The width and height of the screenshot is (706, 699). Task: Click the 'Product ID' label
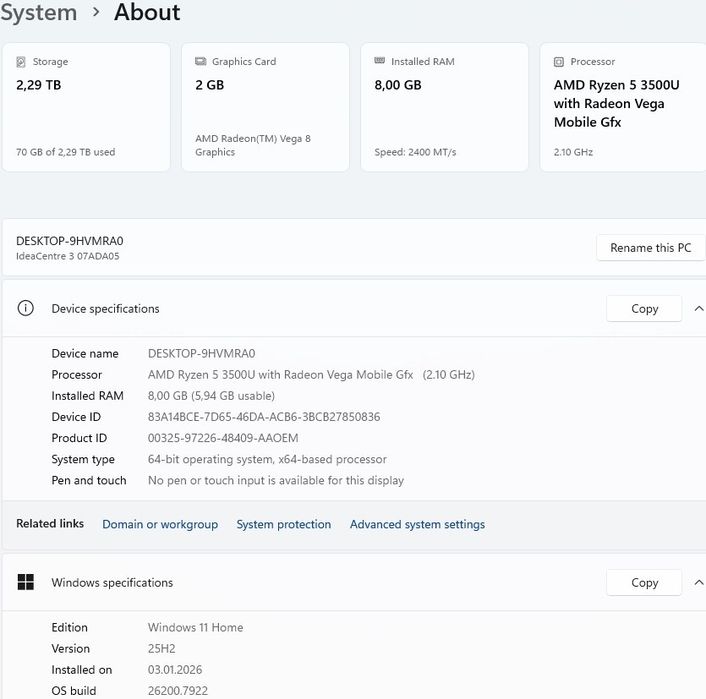pyautogui.click(x=79, y=438)
